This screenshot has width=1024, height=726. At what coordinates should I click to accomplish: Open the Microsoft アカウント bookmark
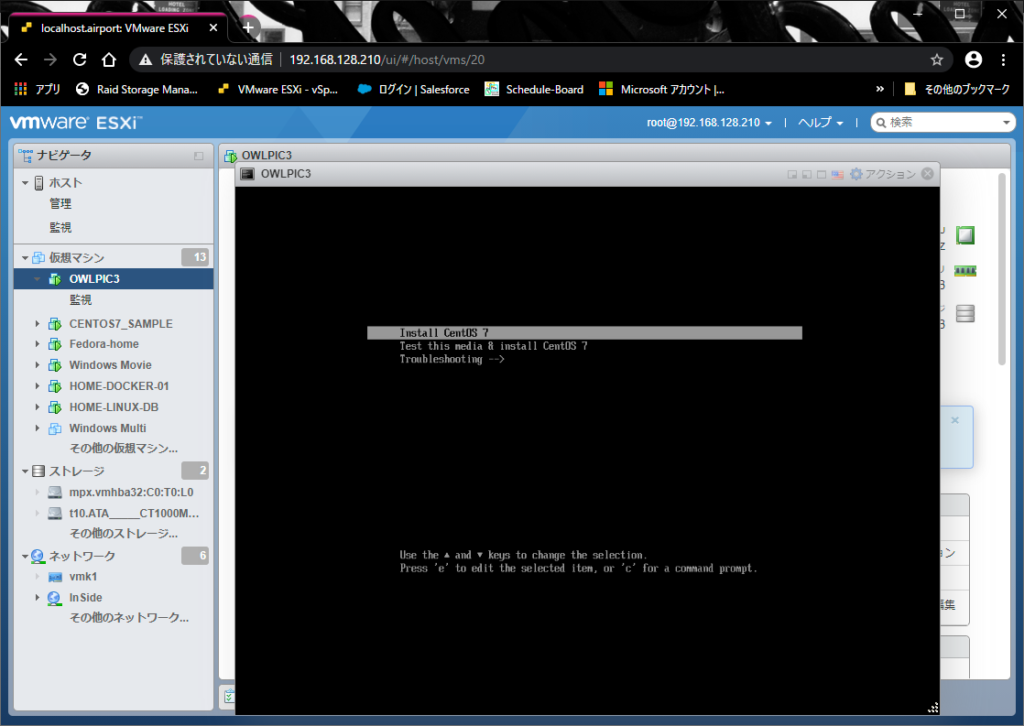point(662,89)
